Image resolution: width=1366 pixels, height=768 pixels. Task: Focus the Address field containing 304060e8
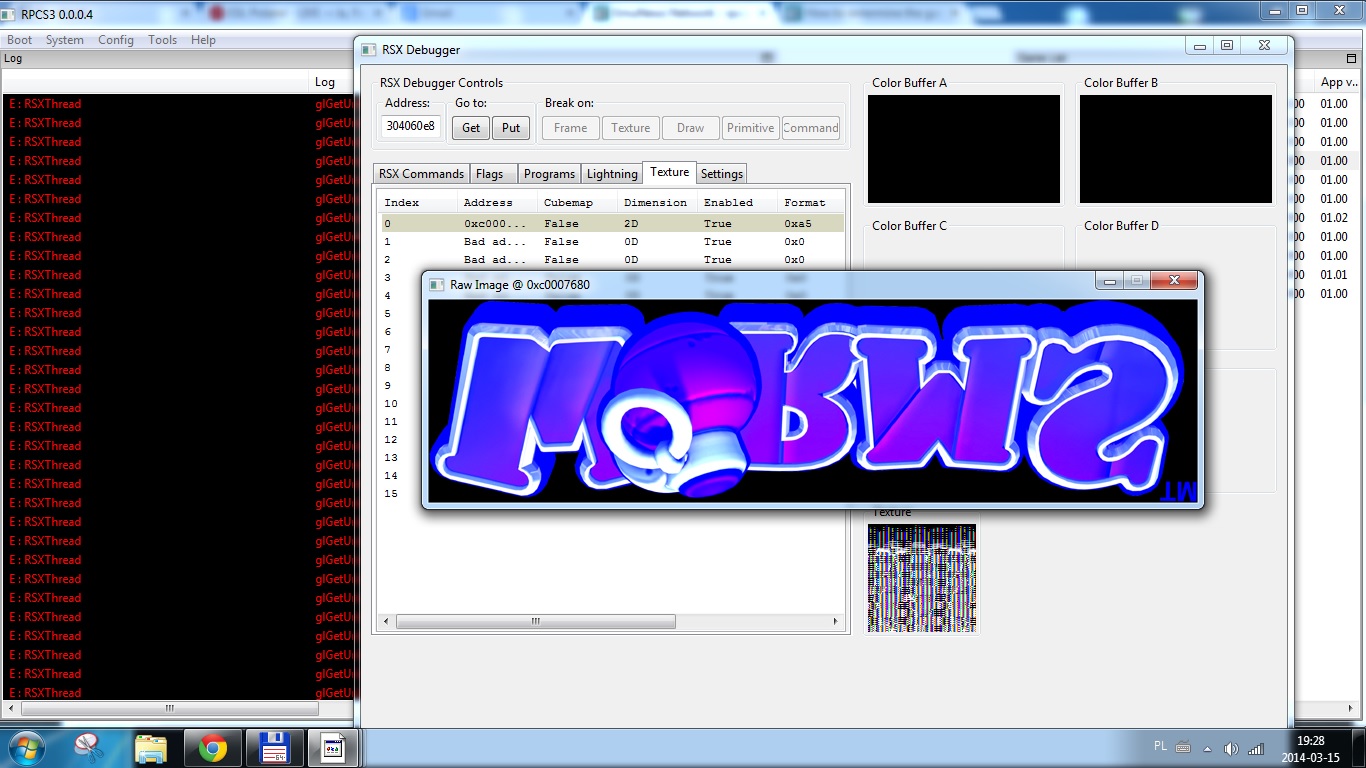pos(411,127)
